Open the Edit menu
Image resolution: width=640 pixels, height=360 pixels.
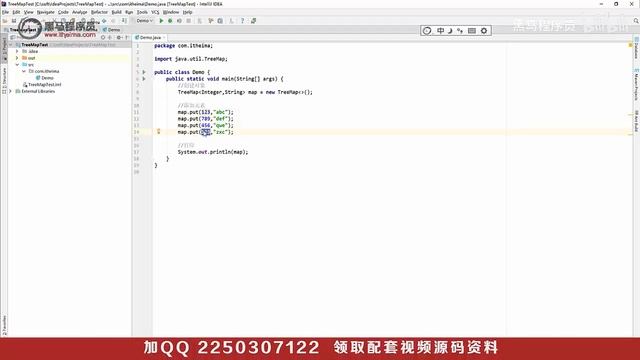coord(16,12)
